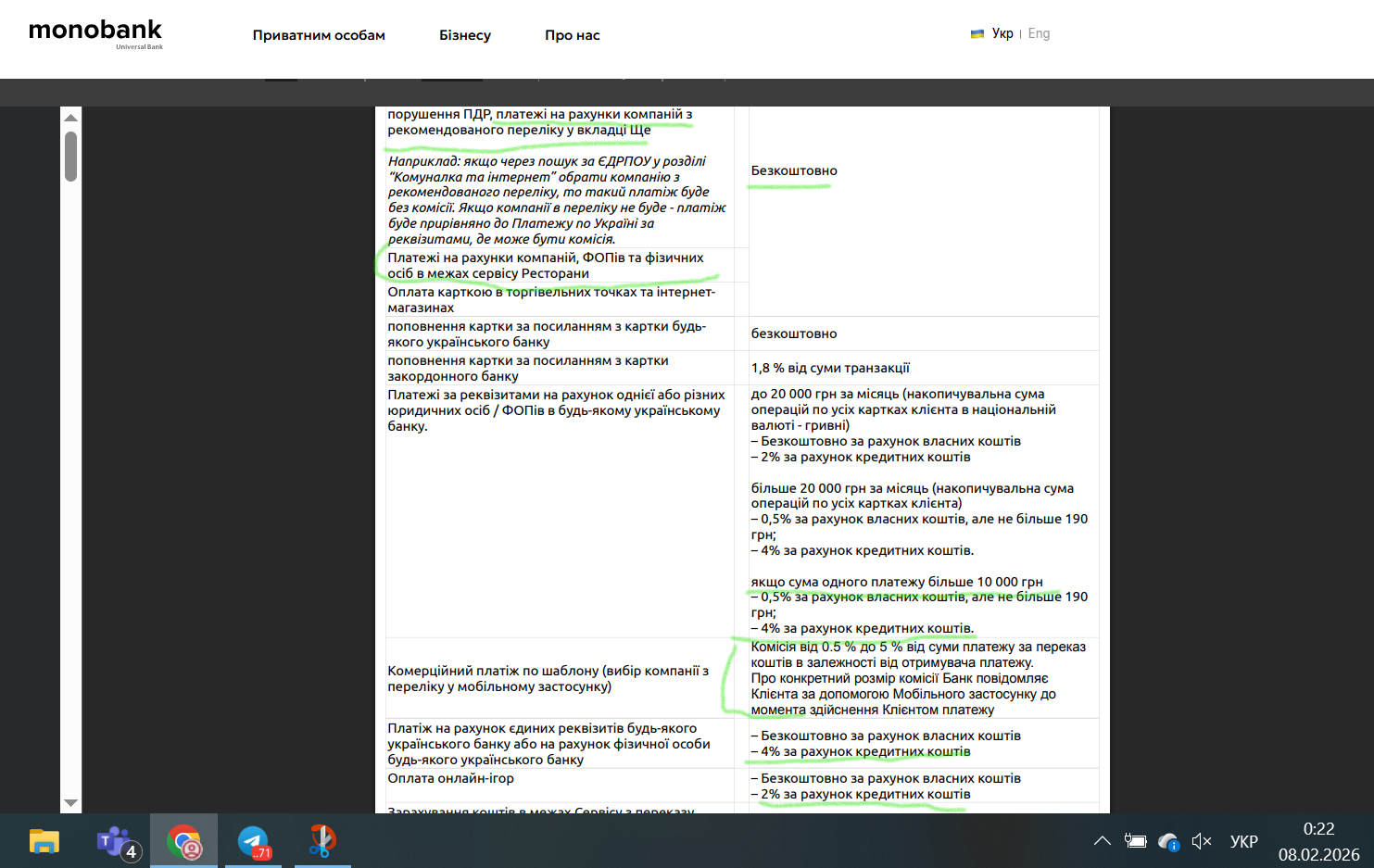The width and height of the screenshot is (1374, 868).
Task: Click "до 20 000 грн за місяць" line
Action: 898,394
